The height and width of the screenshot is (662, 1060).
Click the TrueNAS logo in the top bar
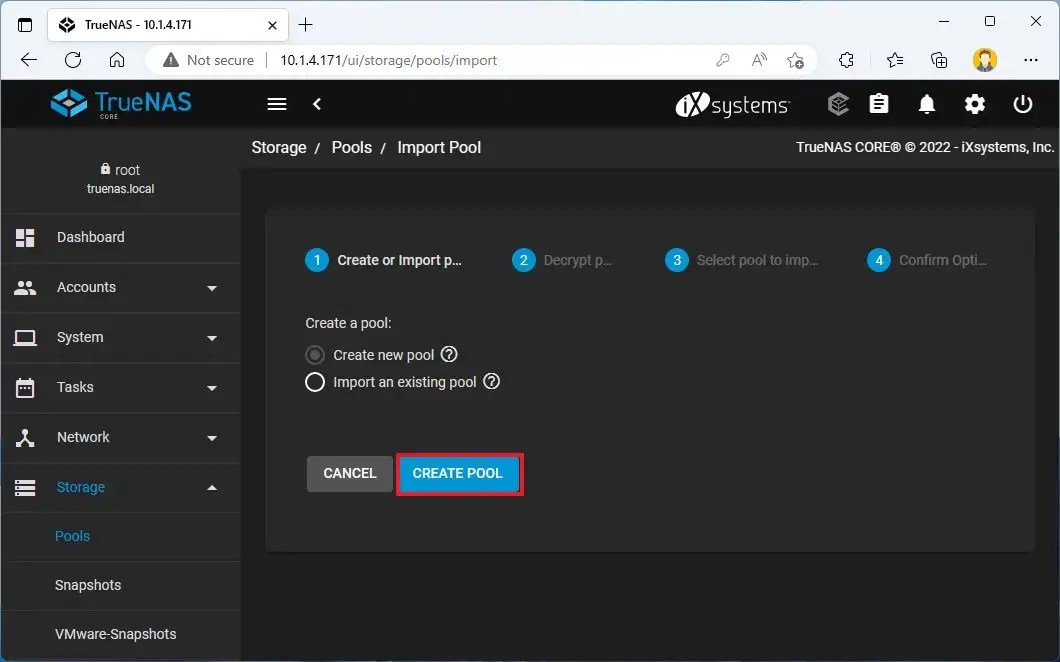(x=119, y=103)
